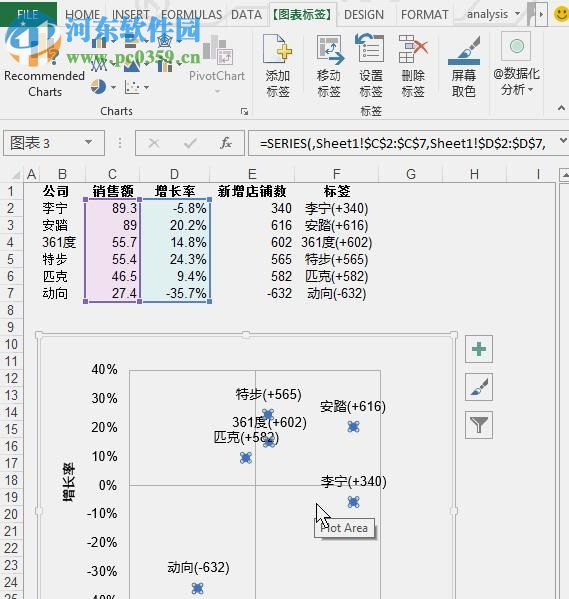Screen dimensions: 569x599
Task: Open the FILE tab
Action: (28, 15)
